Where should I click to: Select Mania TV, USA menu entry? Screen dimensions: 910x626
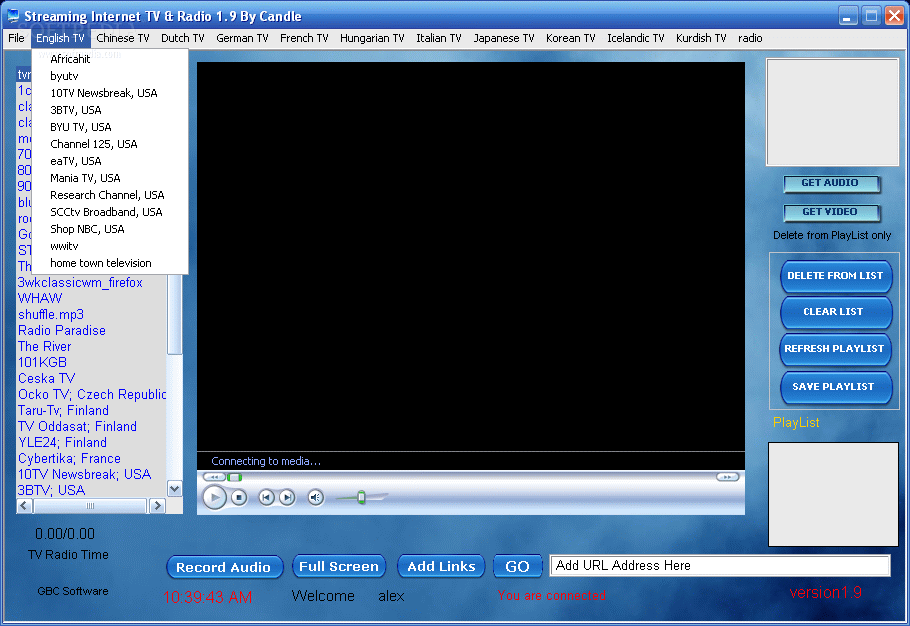pos(110,178)
